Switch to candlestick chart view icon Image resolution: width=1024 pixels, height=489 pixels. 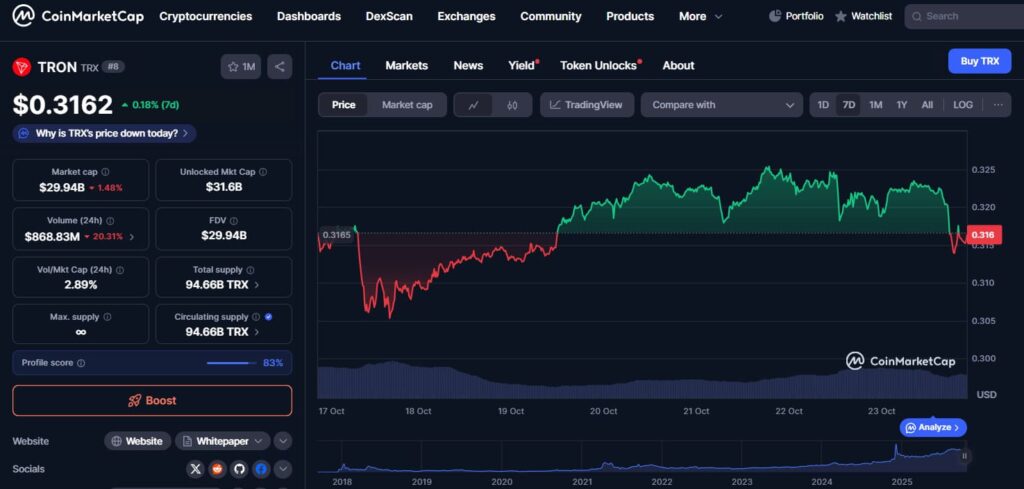pyautogui.click(x=512, y=105)
